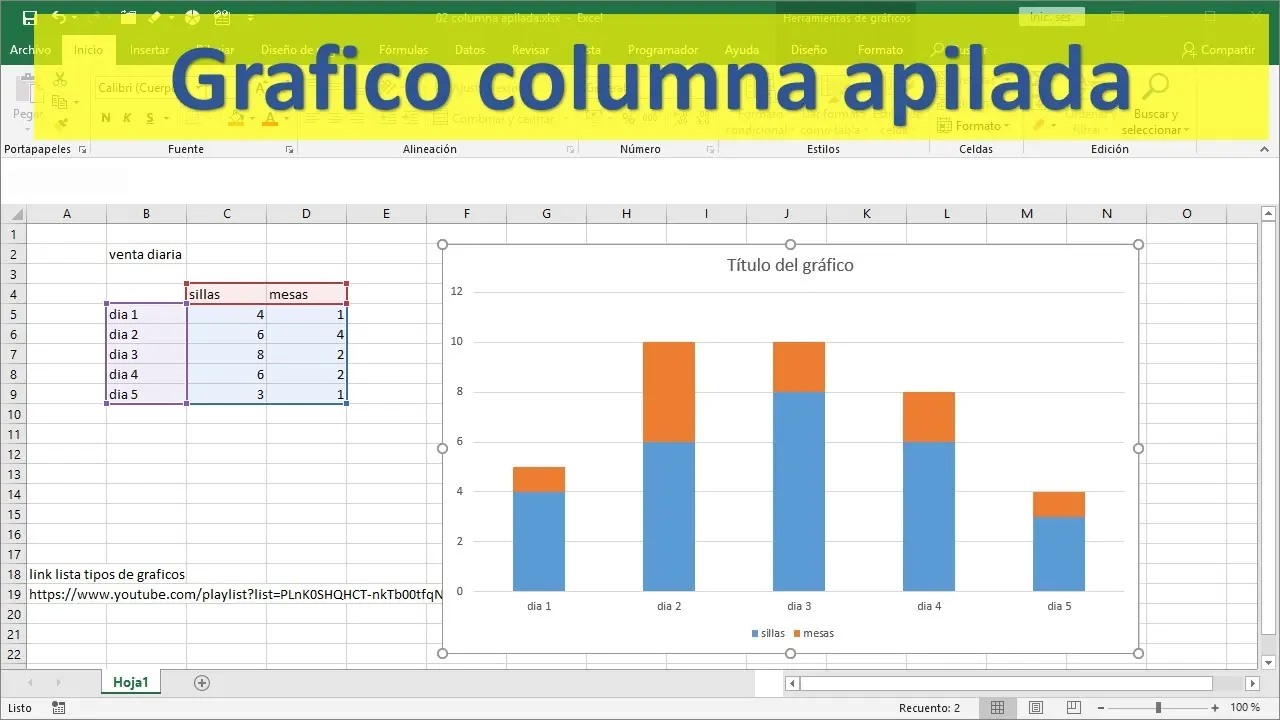Click the macro recording icon in status bar
The width and height of the screenshot is (1280, 720).
pos(59,708)
